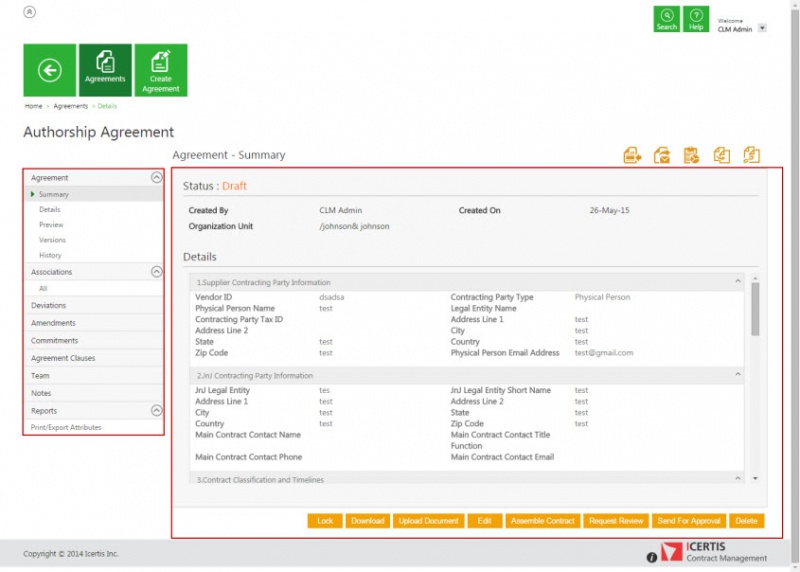Click the Agreements breadcrumb link

click(70, 106)
